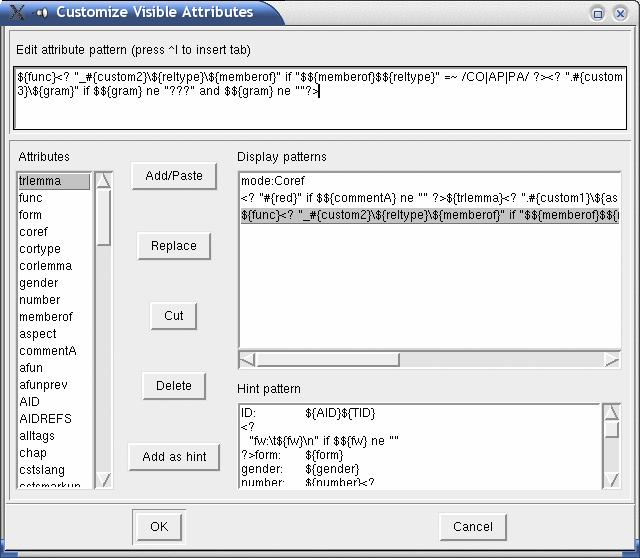
Task: Click the Cut button
Action: (x=173, y=316)
